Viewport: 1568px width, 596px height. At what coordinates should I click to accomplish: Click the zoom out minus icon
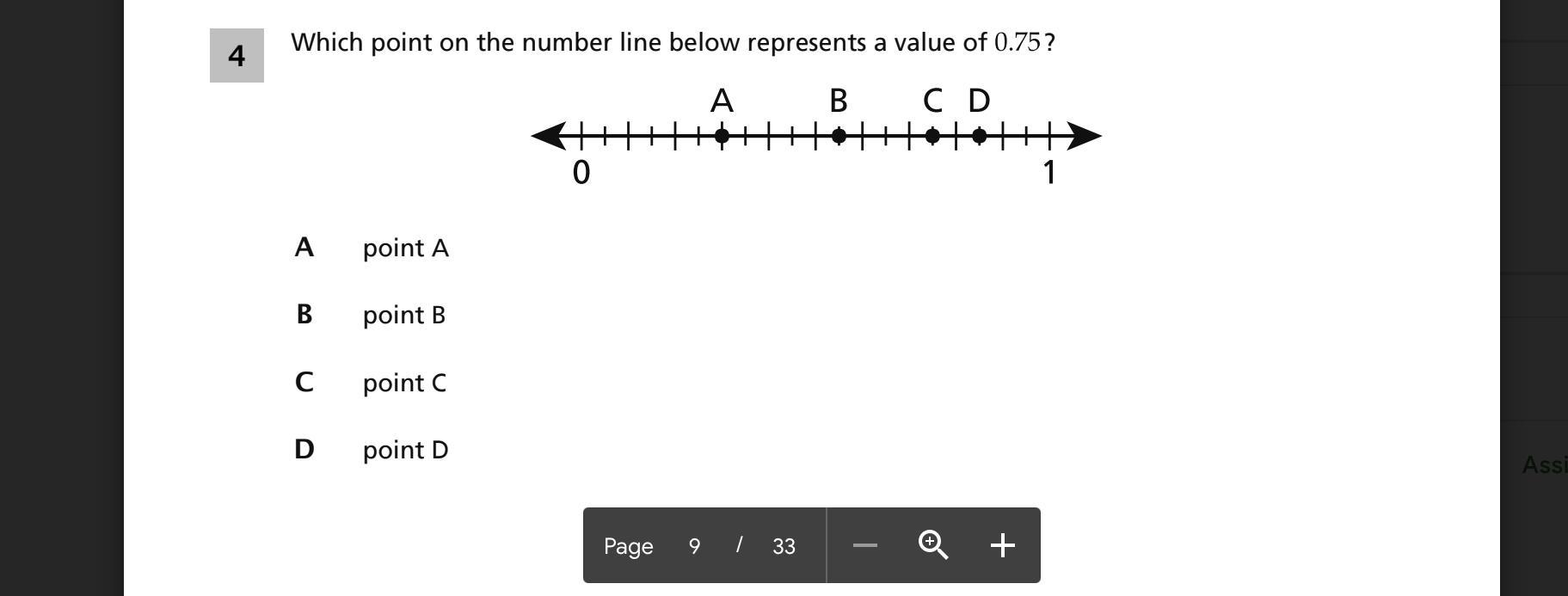864,545
